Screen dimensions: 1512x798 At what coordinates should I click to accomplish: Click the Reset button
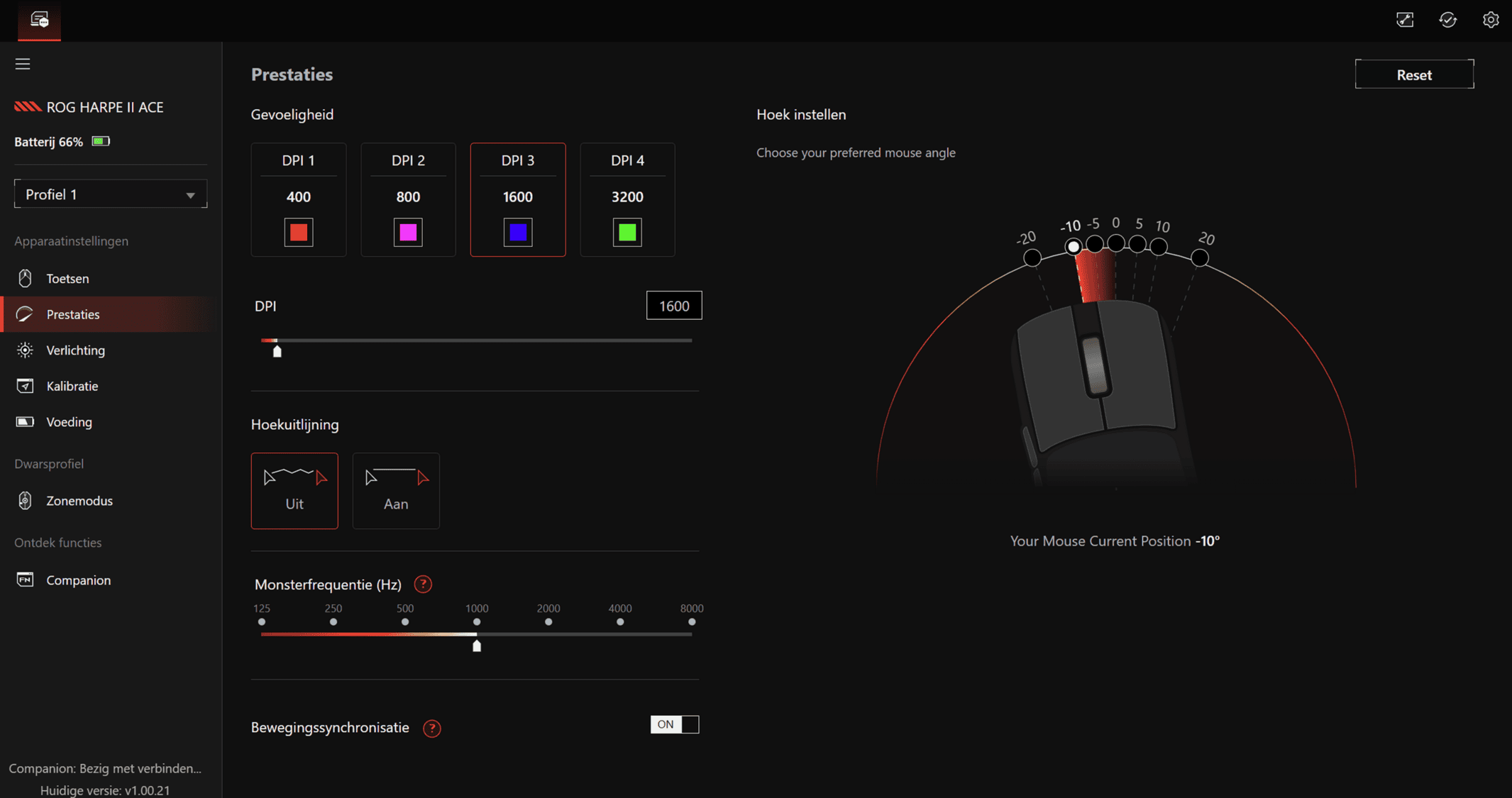[x=1414, y=74]
